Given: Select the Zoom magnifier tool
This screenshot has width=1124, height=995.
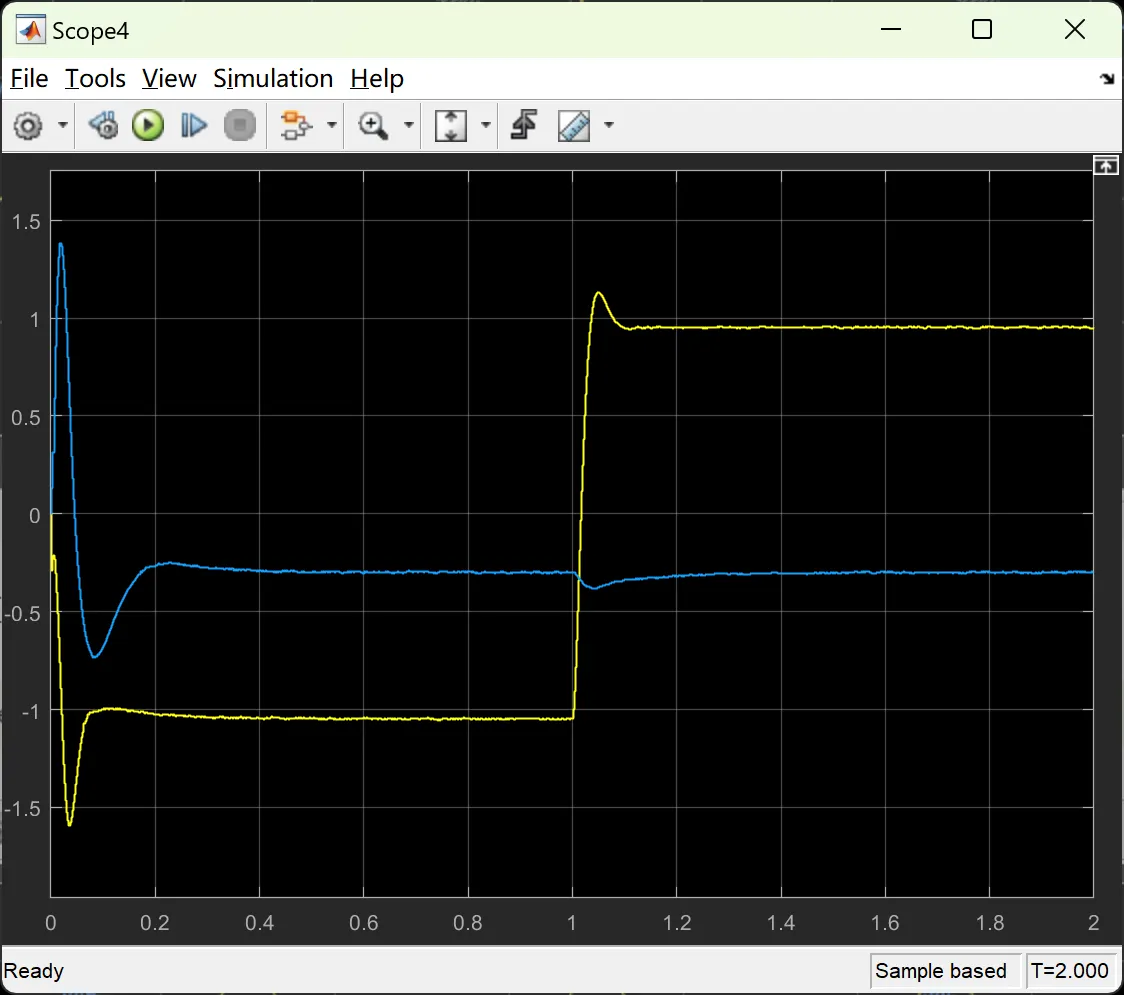Looking at the screenshot, I should tap(373, 125).
